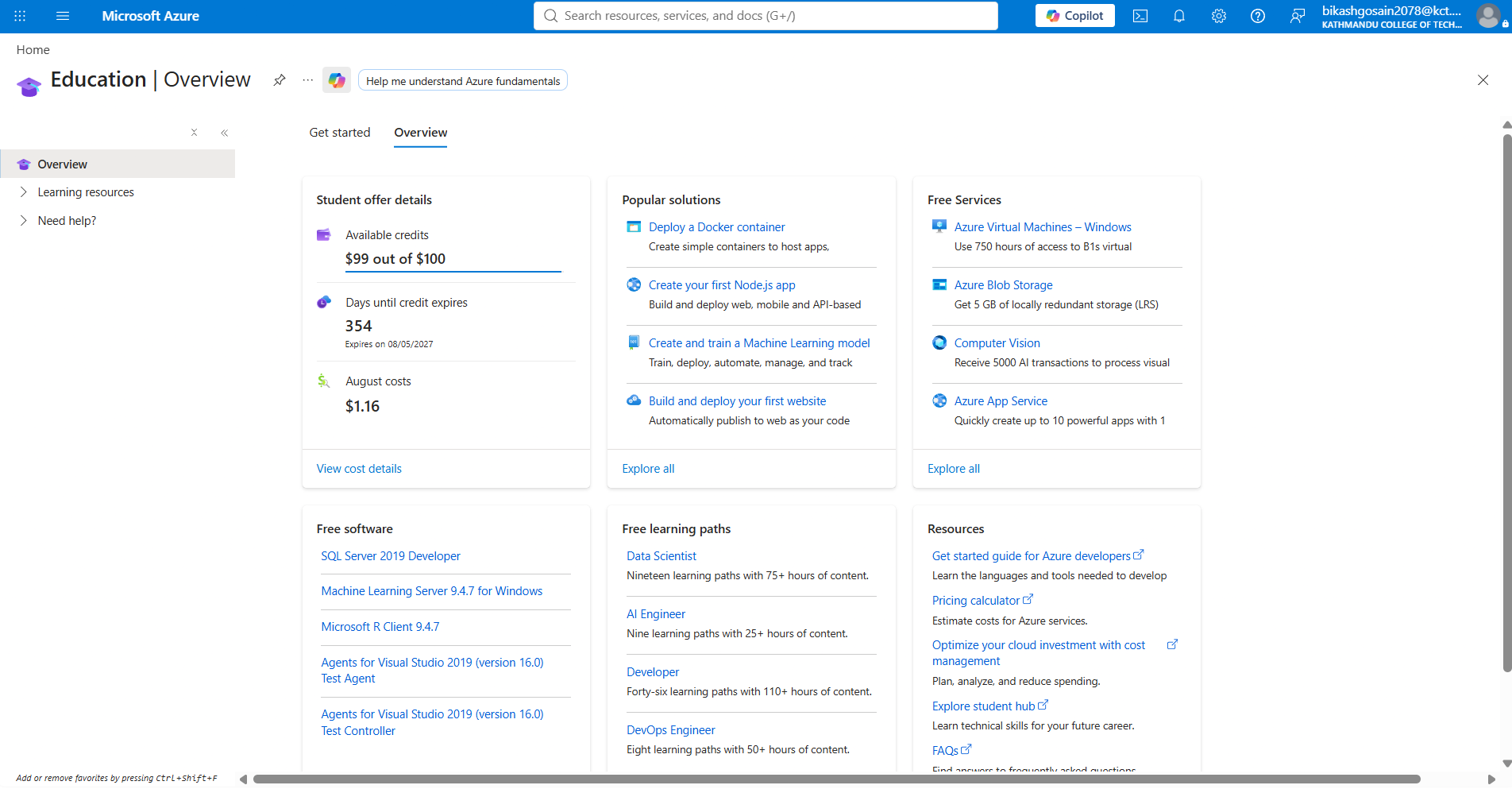The width and height of the screenshot is (1512, 789).
Task: Open Deploy a Docker container link
Action: tap(716, 227)
